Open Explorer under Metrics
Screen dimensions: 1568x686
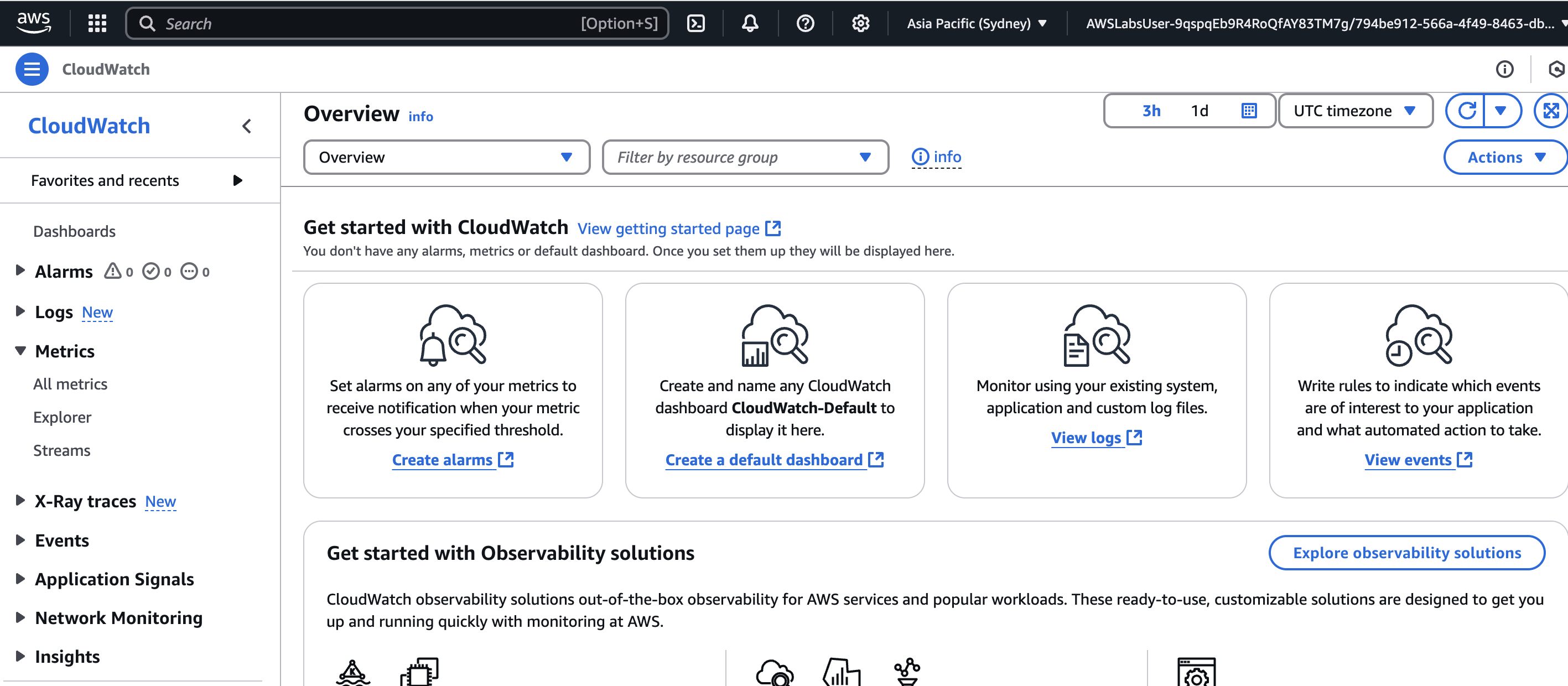coord(62,417)
